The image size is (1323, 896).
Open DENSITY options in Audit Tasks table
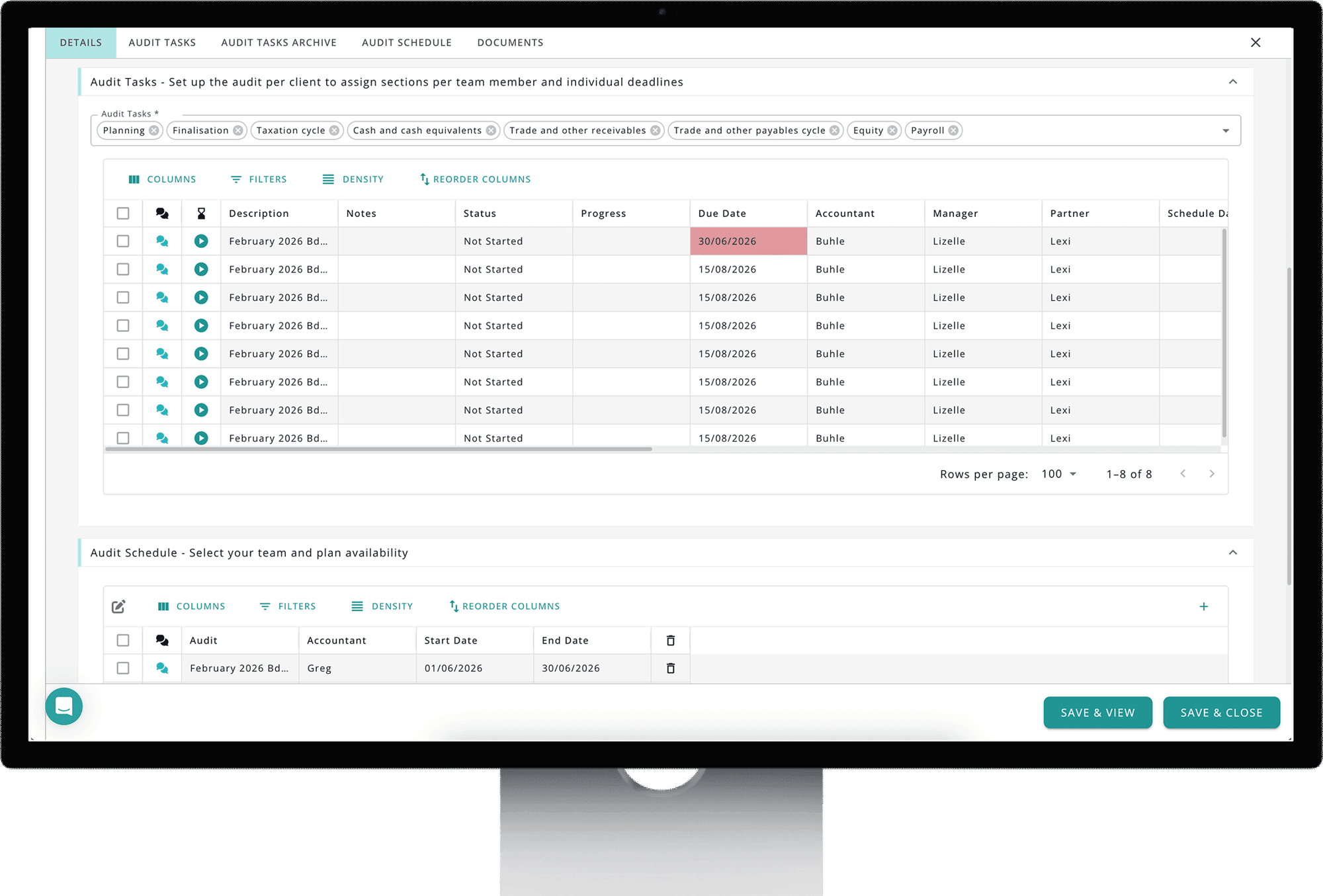coord(353,179)
